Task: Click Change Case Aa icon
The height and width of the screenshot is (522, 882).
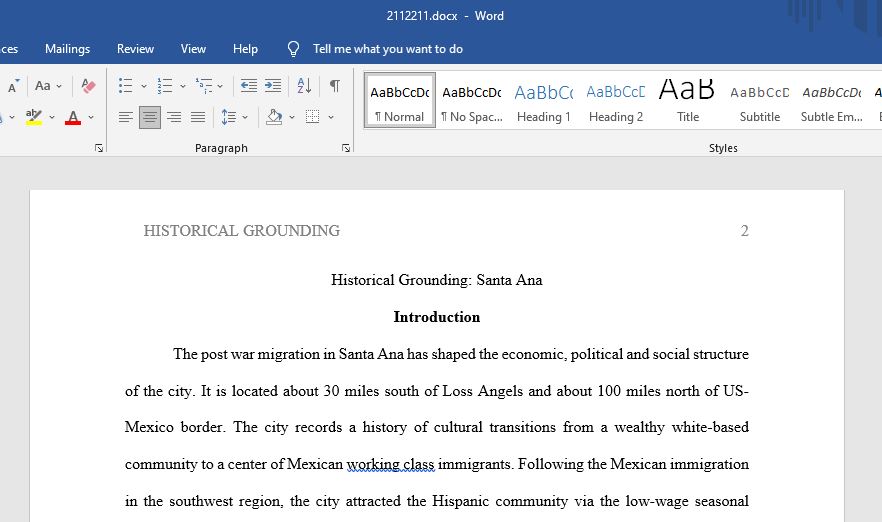Action: (x=43, y=86)
